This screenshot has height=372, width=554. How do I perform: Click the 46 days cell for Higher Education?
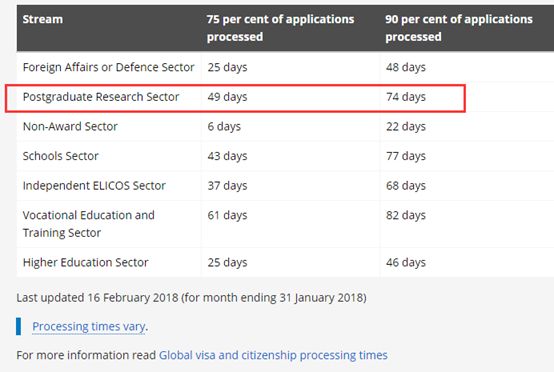[406, 262]
